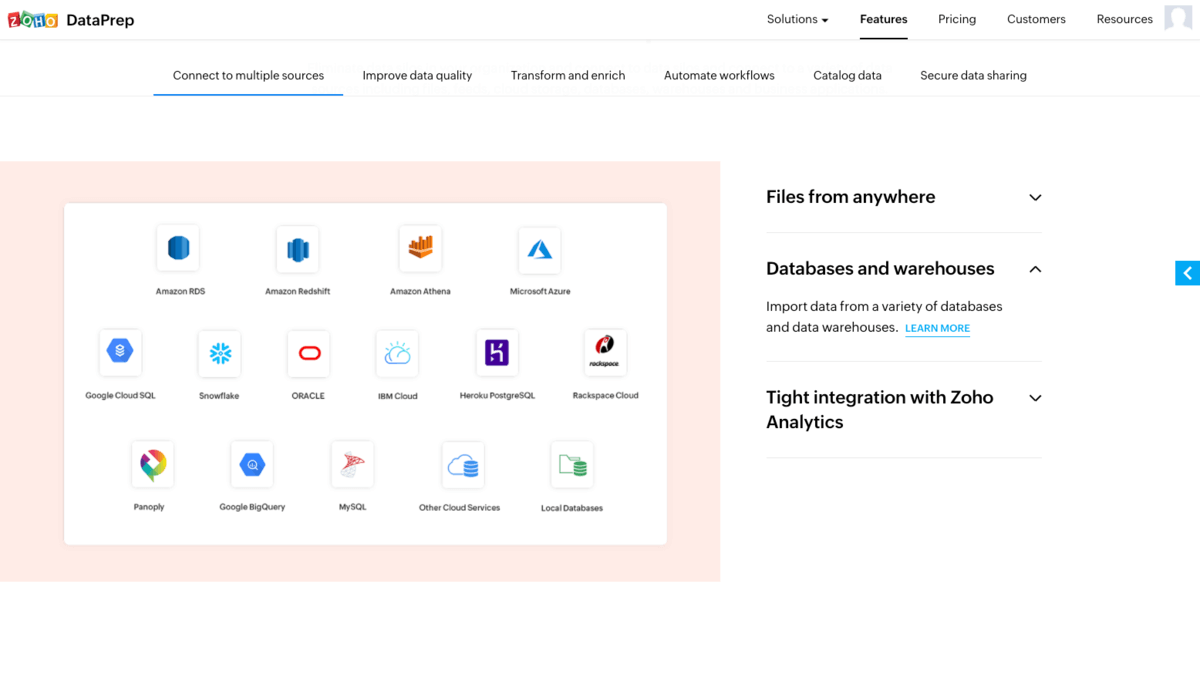Click the Local Databases label text
This screenshot has width=1200, height=675.
[x=572, y=508]
